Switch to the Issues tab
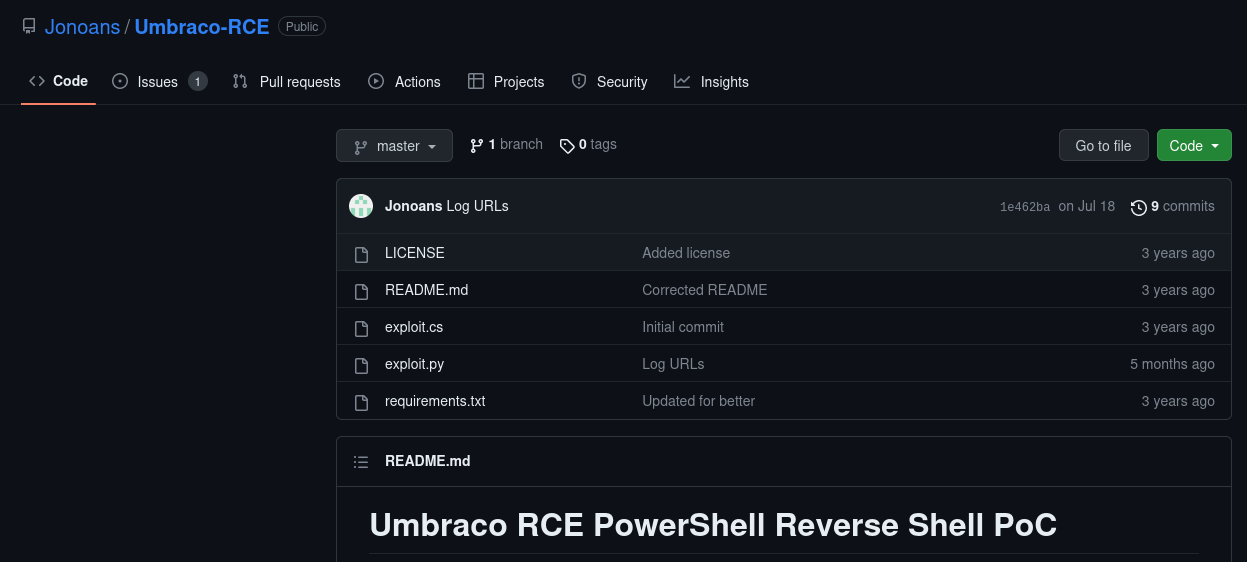Image resolution: width=1247 pixels, height=562 pixels. [x=159, y=82]
